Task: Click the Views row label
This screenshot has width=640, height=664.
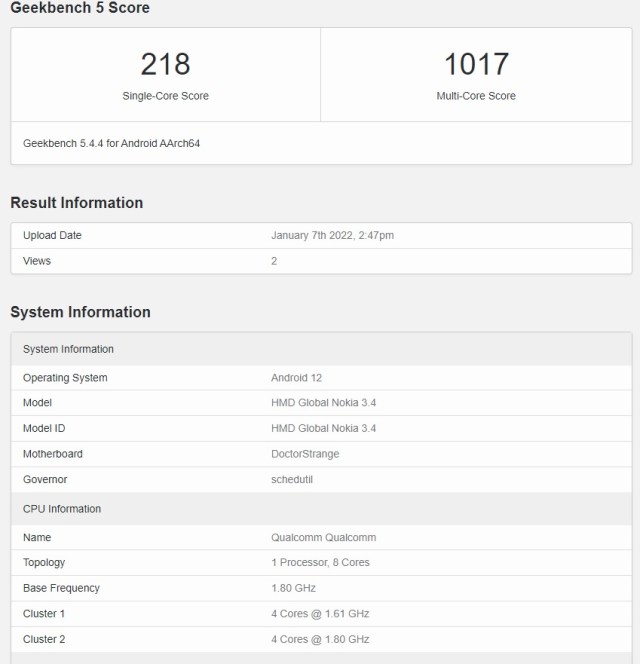Action: 37,261
